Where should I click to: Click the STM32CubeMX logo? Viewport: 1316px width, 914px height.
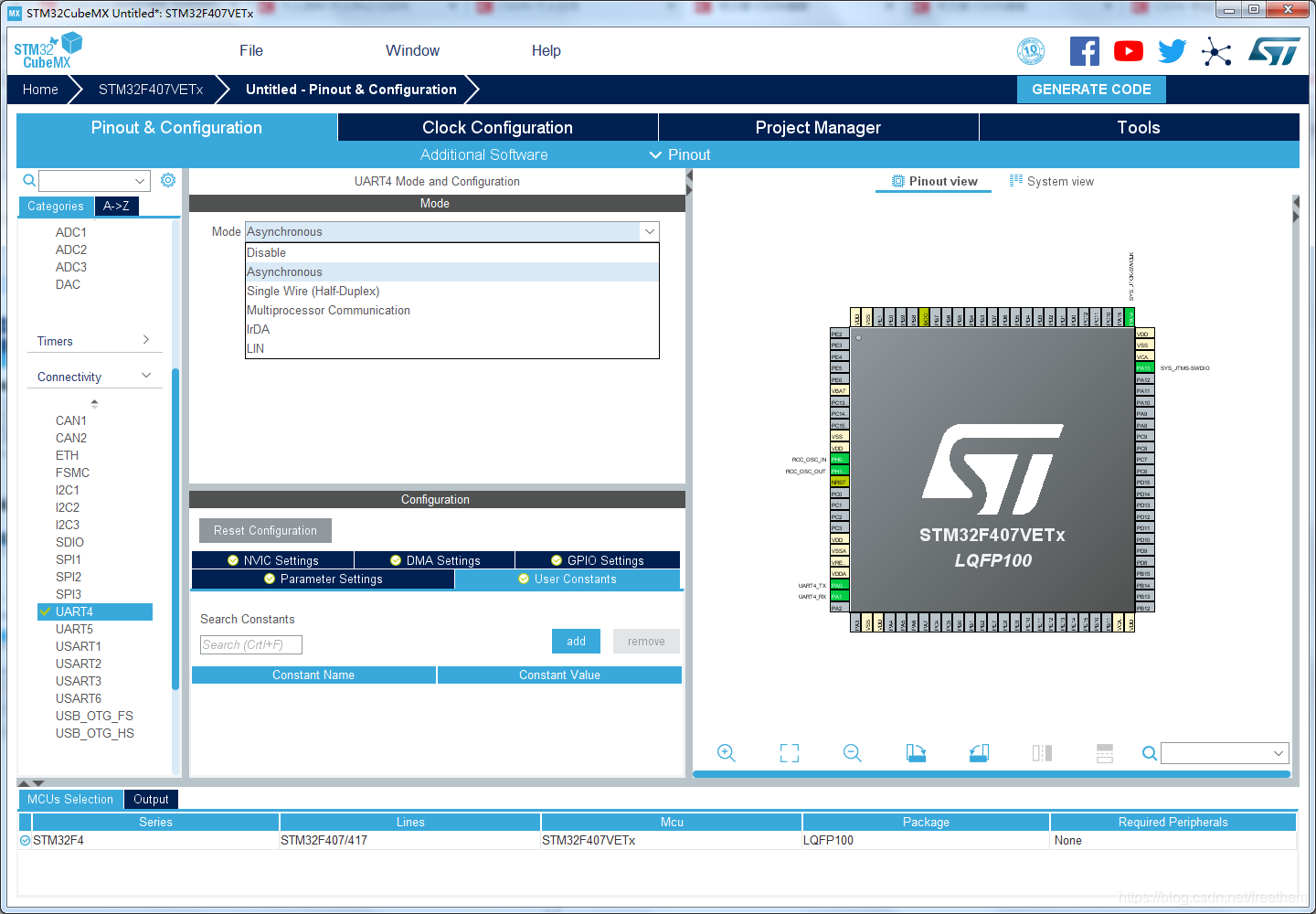48,51
